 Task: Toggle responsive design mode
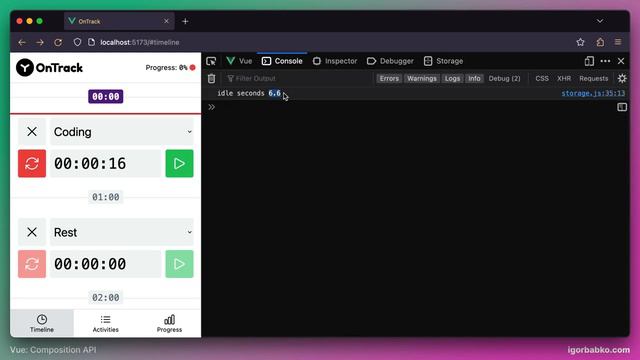click(589, 61)
